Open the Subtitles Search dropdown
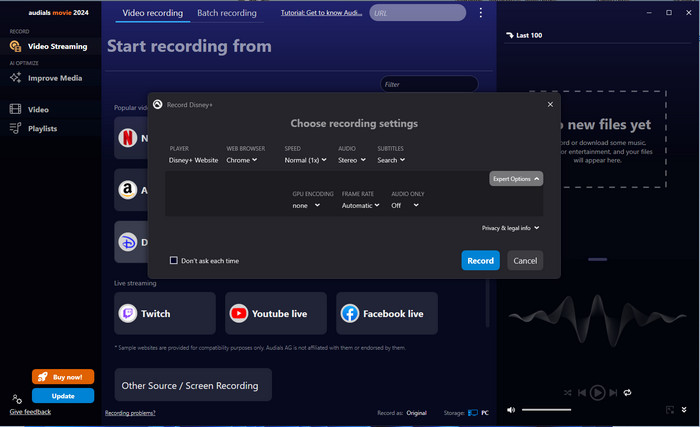This screenshot has width=700, height=427. coord(392,160)
